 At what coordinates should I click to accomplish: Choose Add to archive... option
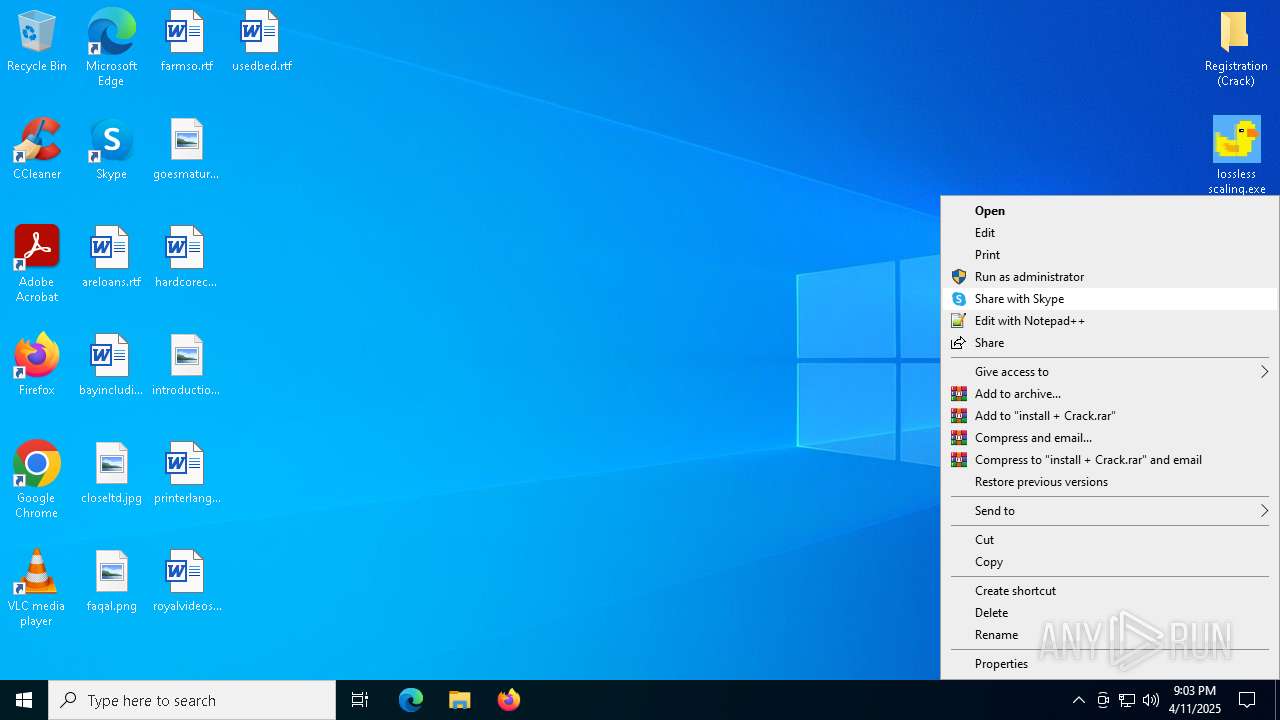coord(1110,394)
